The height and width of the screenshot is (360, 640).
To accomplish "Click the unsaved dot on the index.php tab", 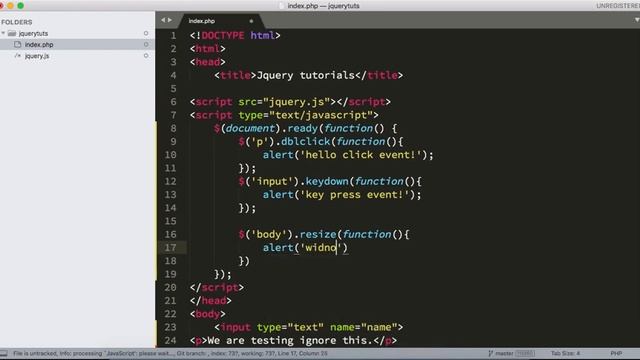I will pyautogui.click(x=251, y=21).
